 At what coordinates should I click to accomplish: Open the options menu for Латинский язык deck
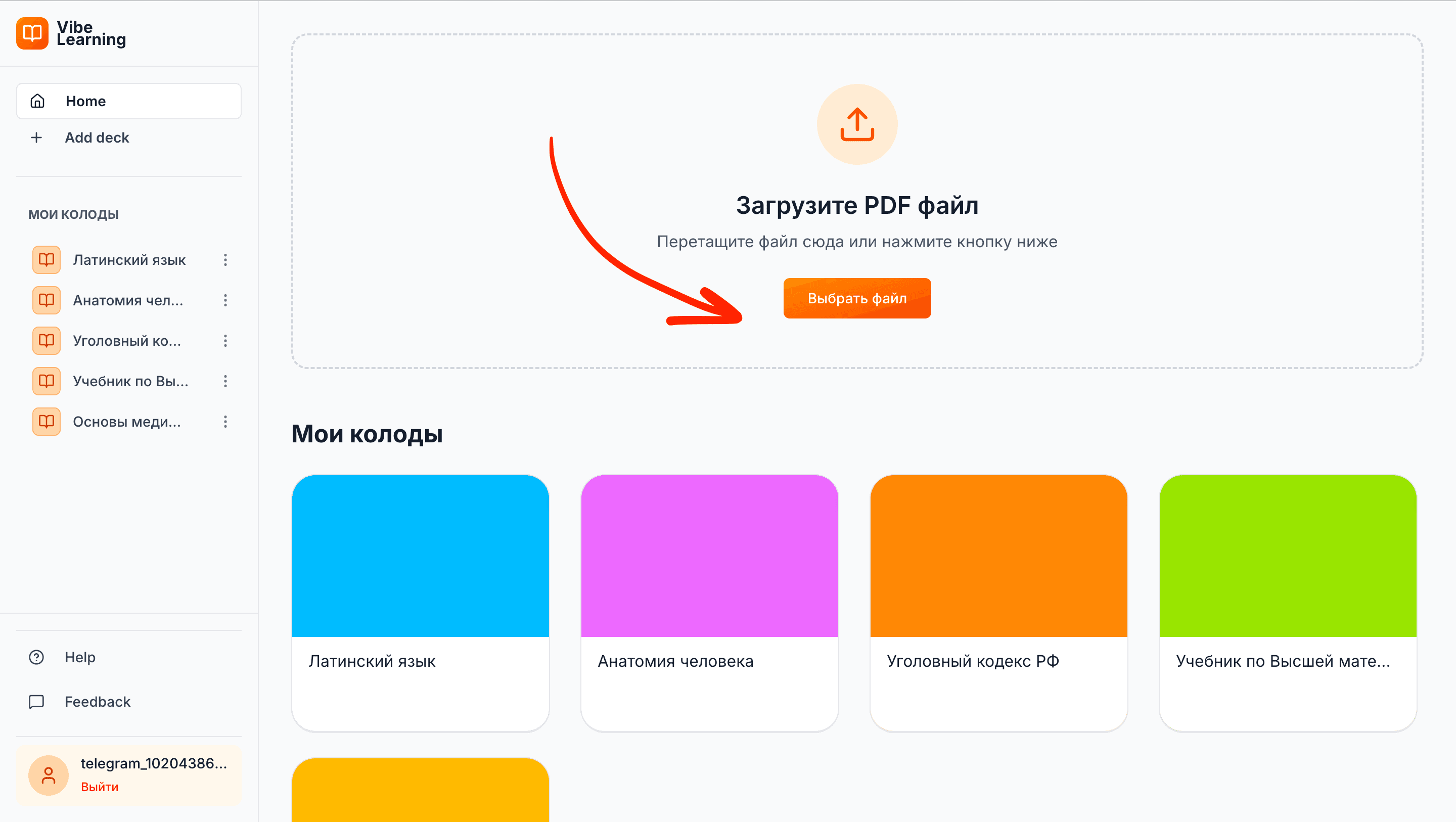click(x=225, y=260)
